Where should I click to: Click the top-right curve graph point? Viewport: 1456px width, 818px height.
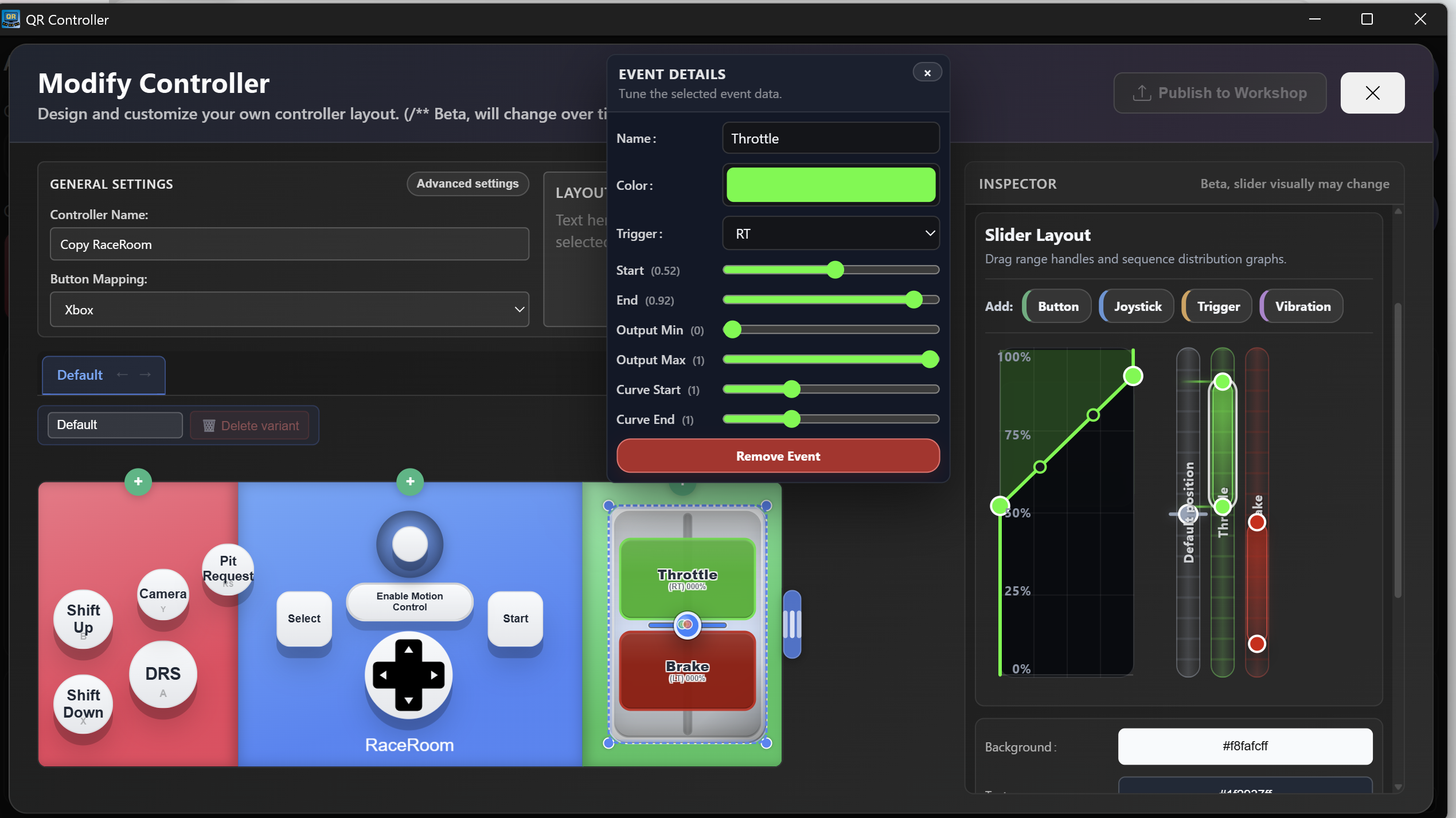click(1133, 376)
